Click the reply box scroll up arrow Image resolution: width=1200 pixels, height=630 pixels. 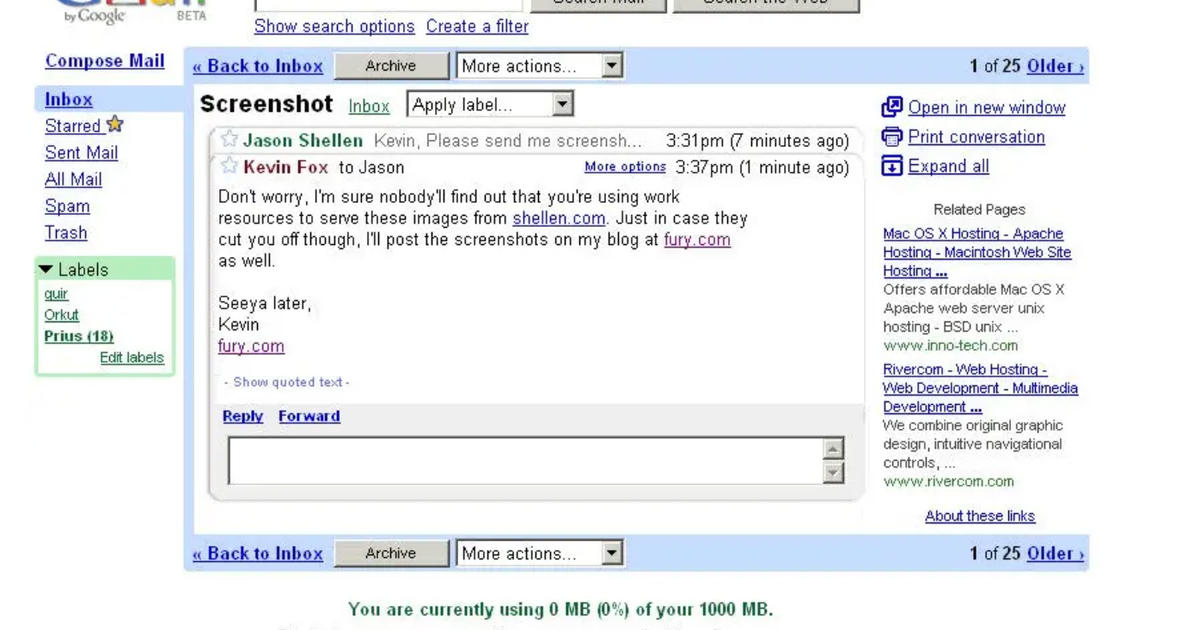pyautogui.click(x=834, y=448)
